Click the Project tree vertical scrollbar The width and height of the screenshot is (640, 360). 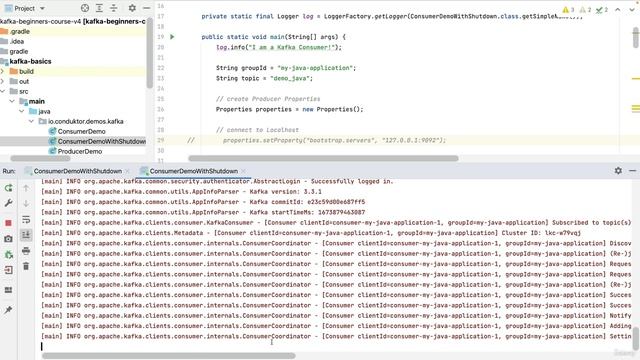tap(149, 53)
